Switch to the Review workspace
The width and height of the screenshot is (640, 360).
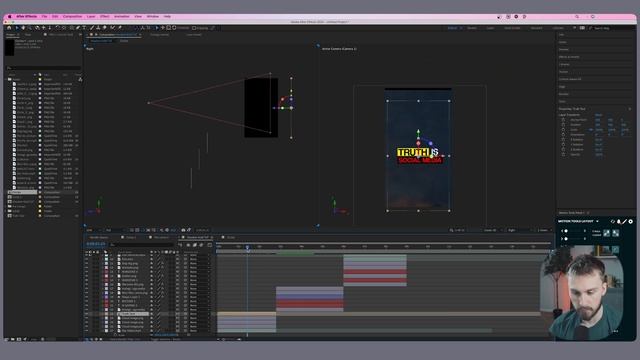pyautogui.click(x=472, y=28)
